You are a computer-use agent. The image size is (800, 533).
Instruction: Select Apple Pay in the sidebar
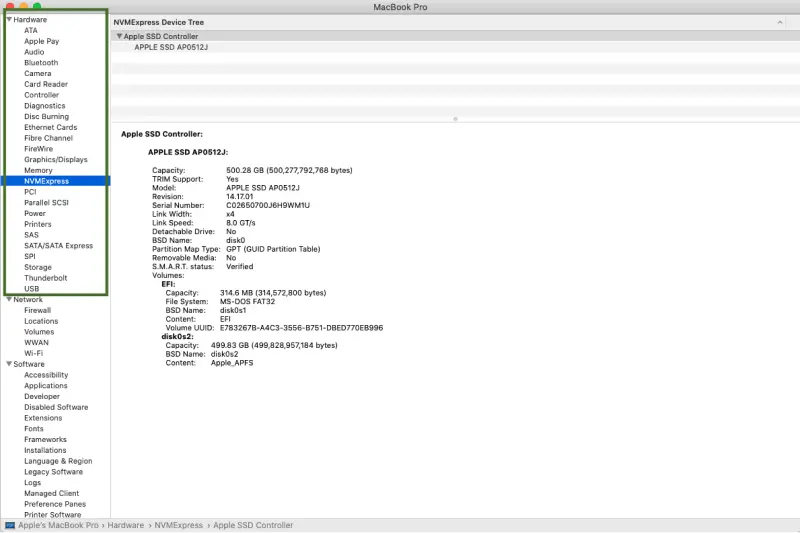pyautogui.click(x=41, y=41)
